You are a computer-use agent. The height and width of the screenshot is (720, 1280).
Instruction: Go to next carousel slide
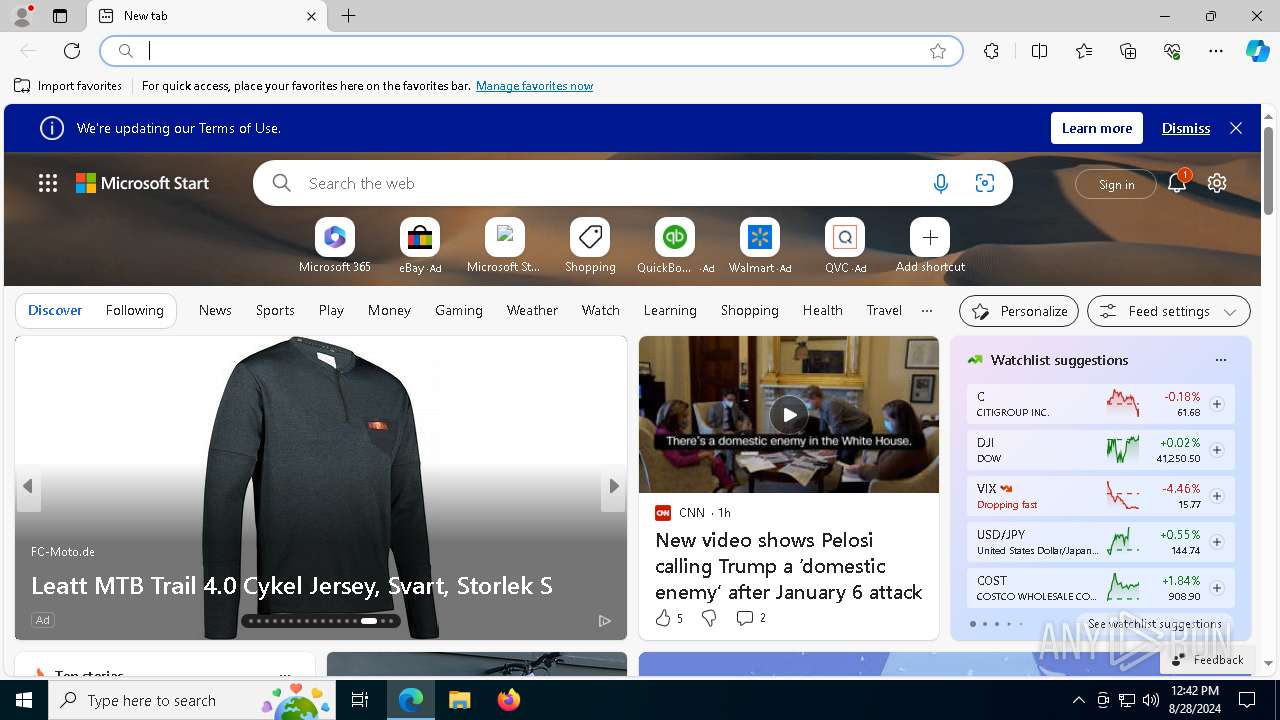tap(614, 486)
